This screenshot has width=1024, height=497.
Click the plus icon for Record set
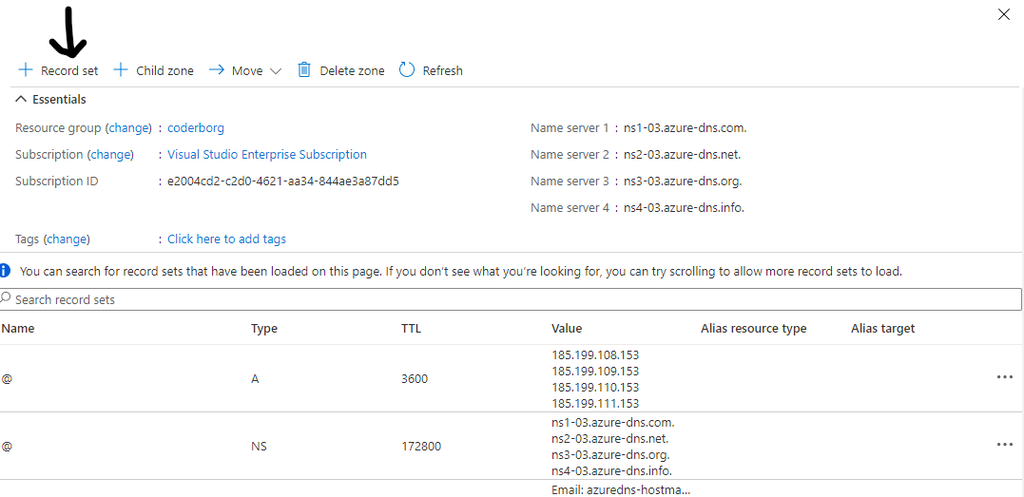pyautogui.click(x=25, y=70)
